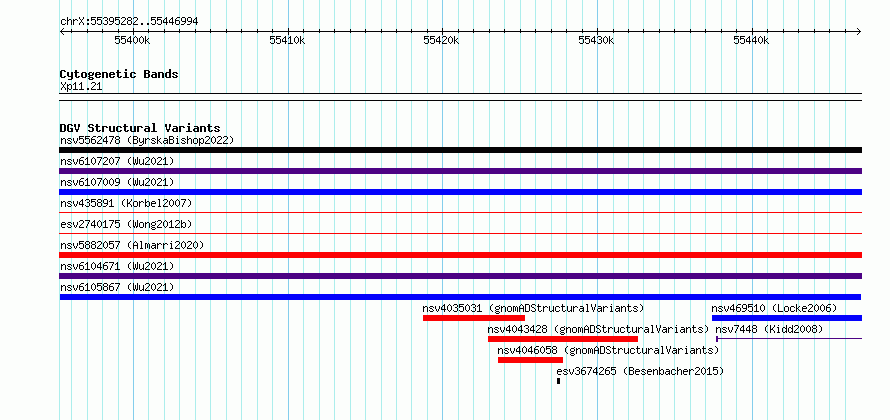Select the purple nsv6104671 variant bar
The height and width of the screenshot is (420, 890).
pyautogui.click(x=460, y=276)
